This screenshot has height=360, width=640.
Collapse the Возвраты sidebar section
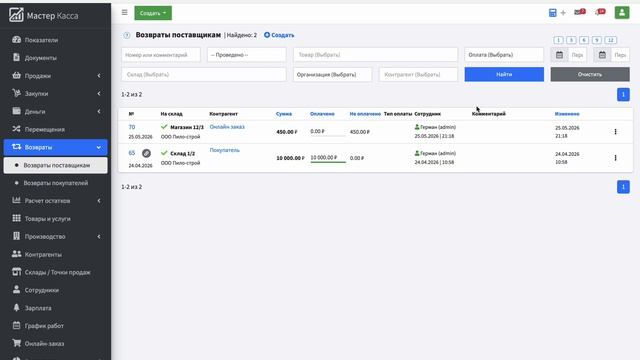(56, 147)
